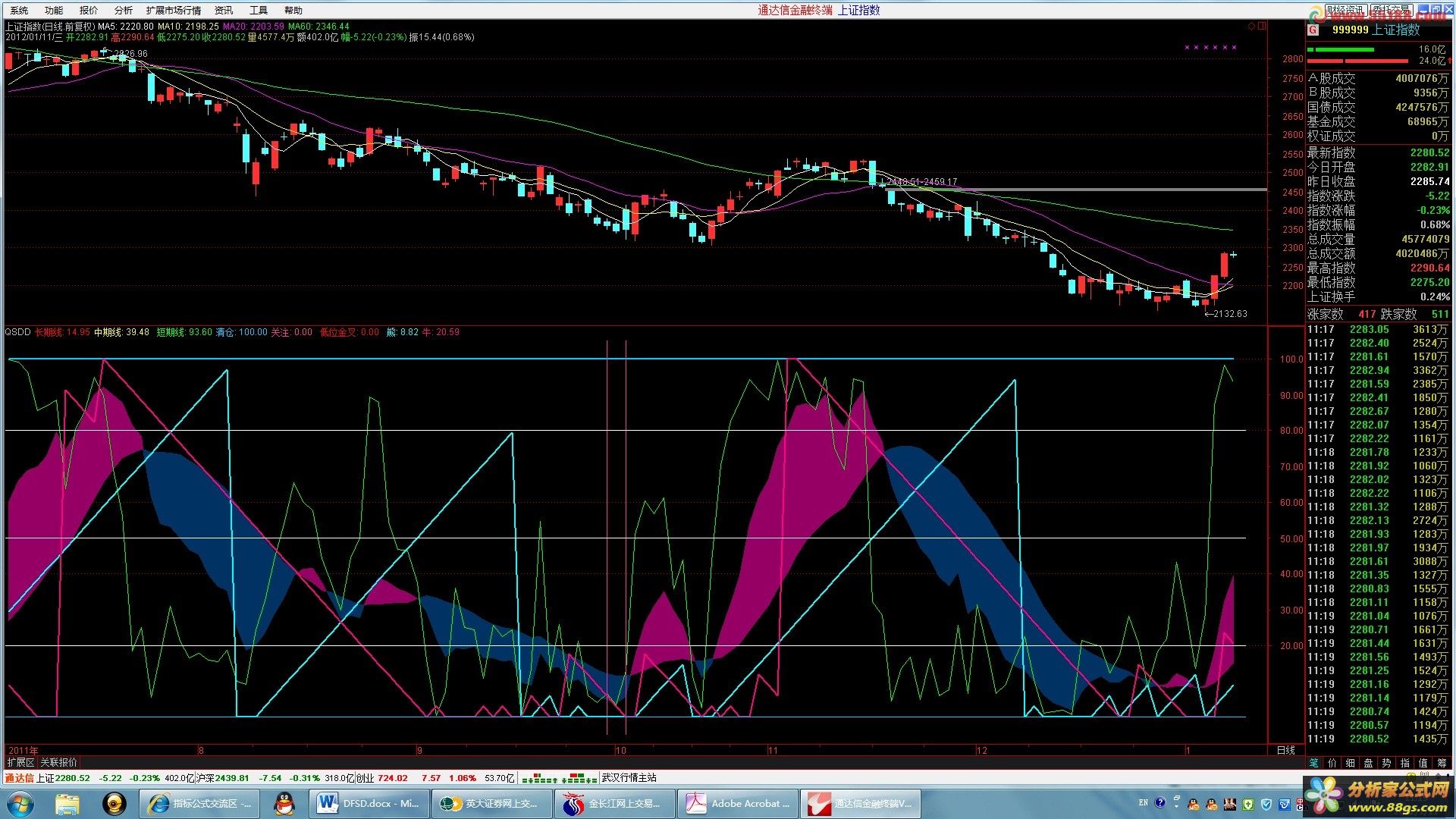This screenshot has width=1456, height=819.
Task: Click the blue help icon in tray
Action: pos(1159,802)
